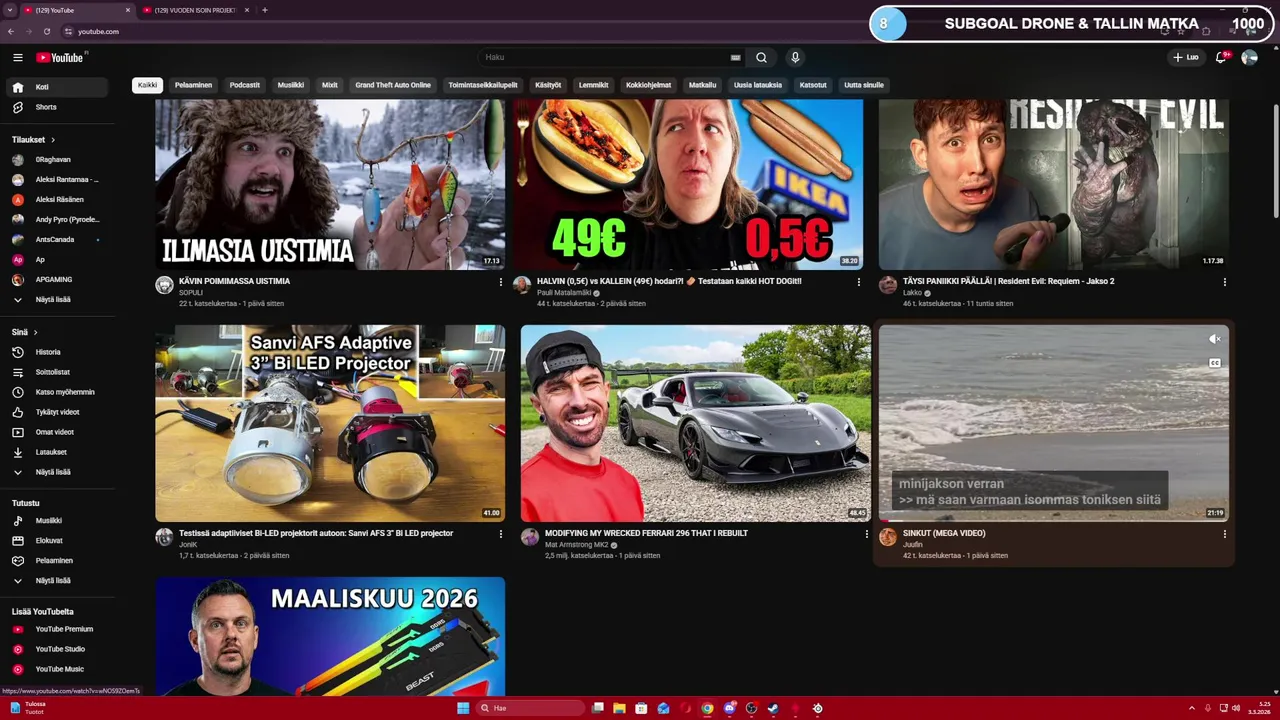Image resolution: width=1280 pixels, height=720 pixels.
Task: Open AntsCanada subscription channel
Action: (56, 239)
